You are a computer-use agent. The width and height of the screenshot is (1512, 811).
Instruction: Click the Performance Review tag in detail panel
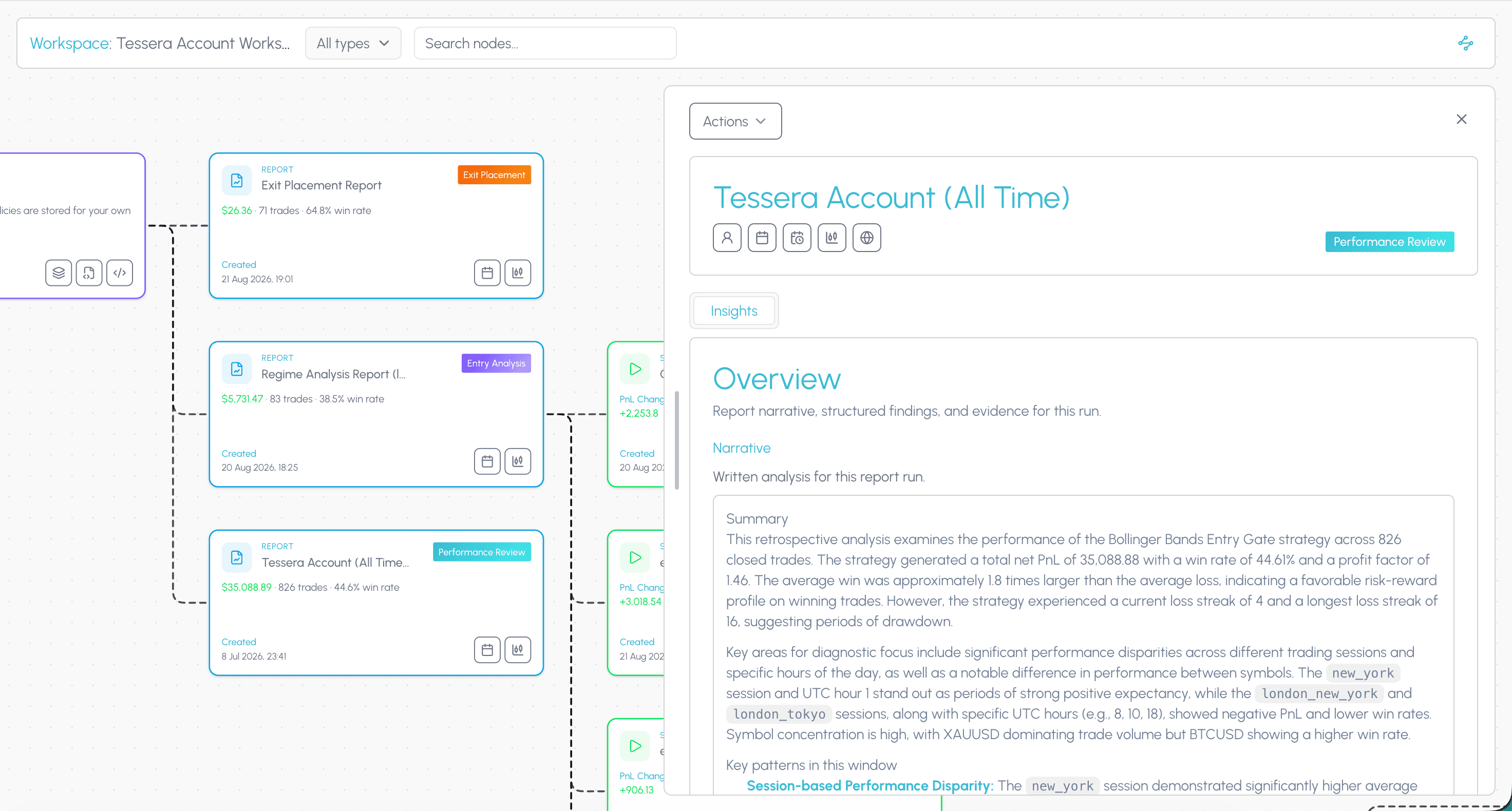coord(1389,242)
